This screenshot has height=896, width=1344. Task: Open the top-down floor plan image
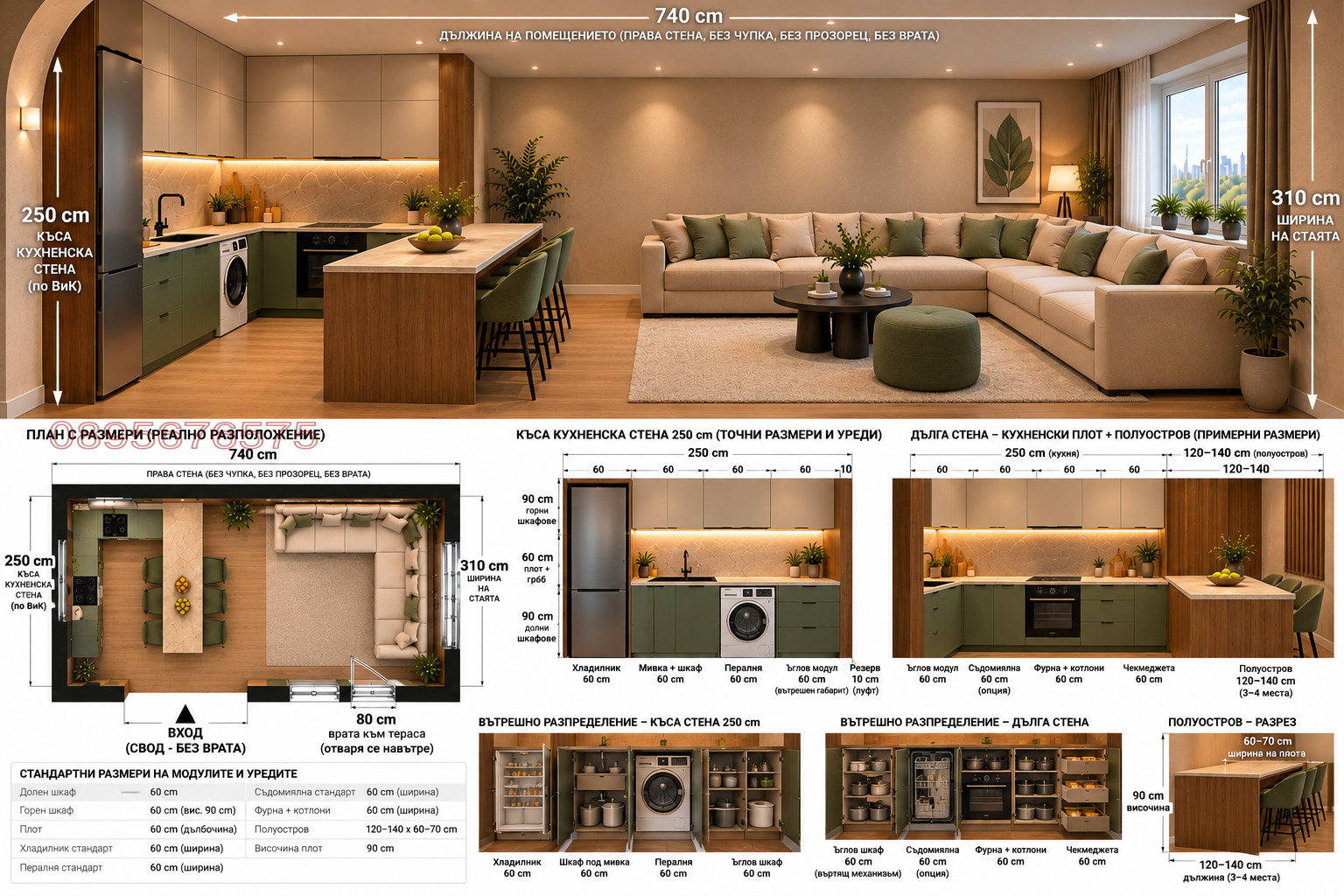click(255, 593)
